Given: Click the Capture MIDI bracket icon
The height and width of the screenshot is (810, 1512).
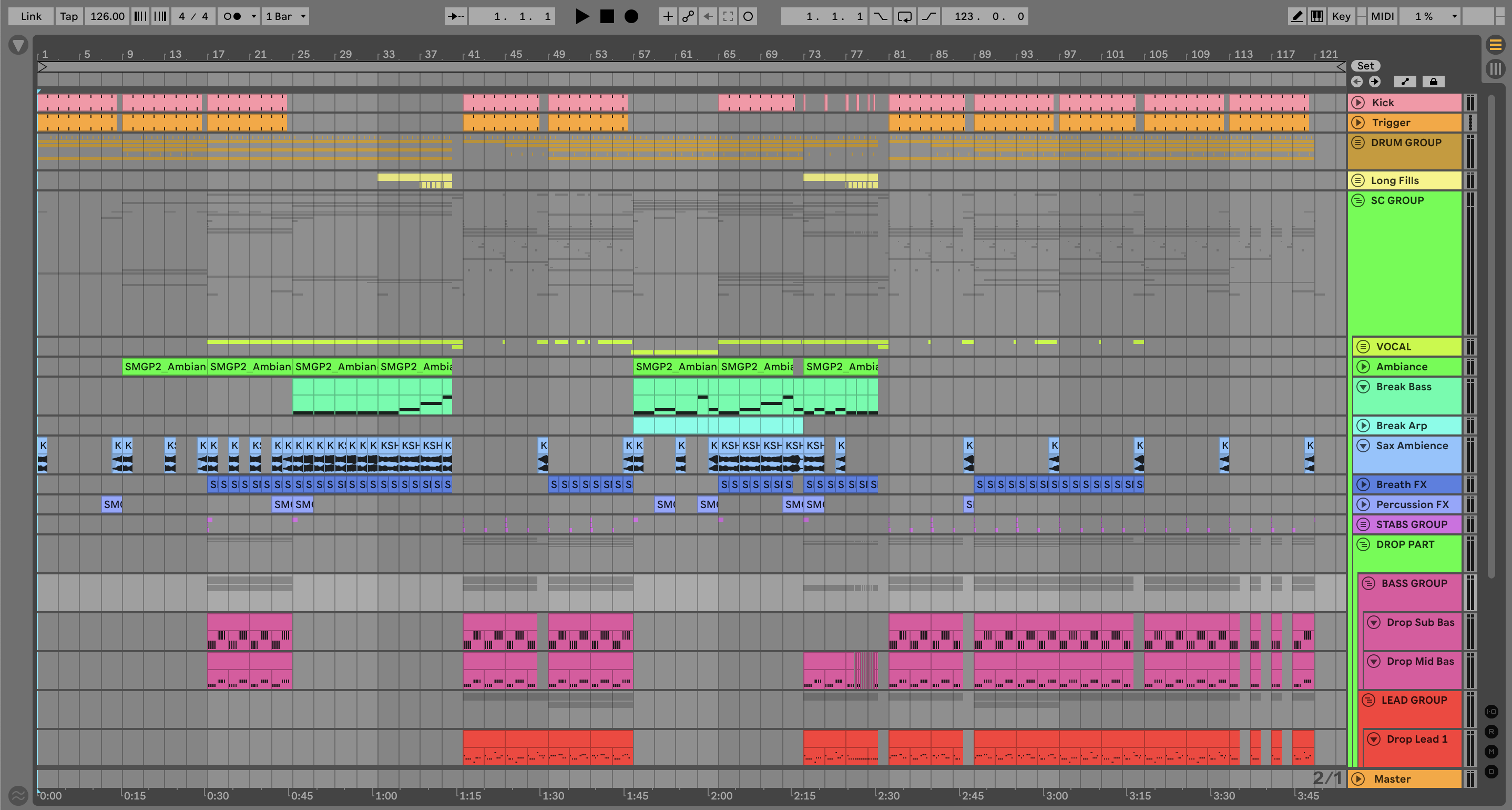Looking at the screenshot, I should click(x=728, y=16).
